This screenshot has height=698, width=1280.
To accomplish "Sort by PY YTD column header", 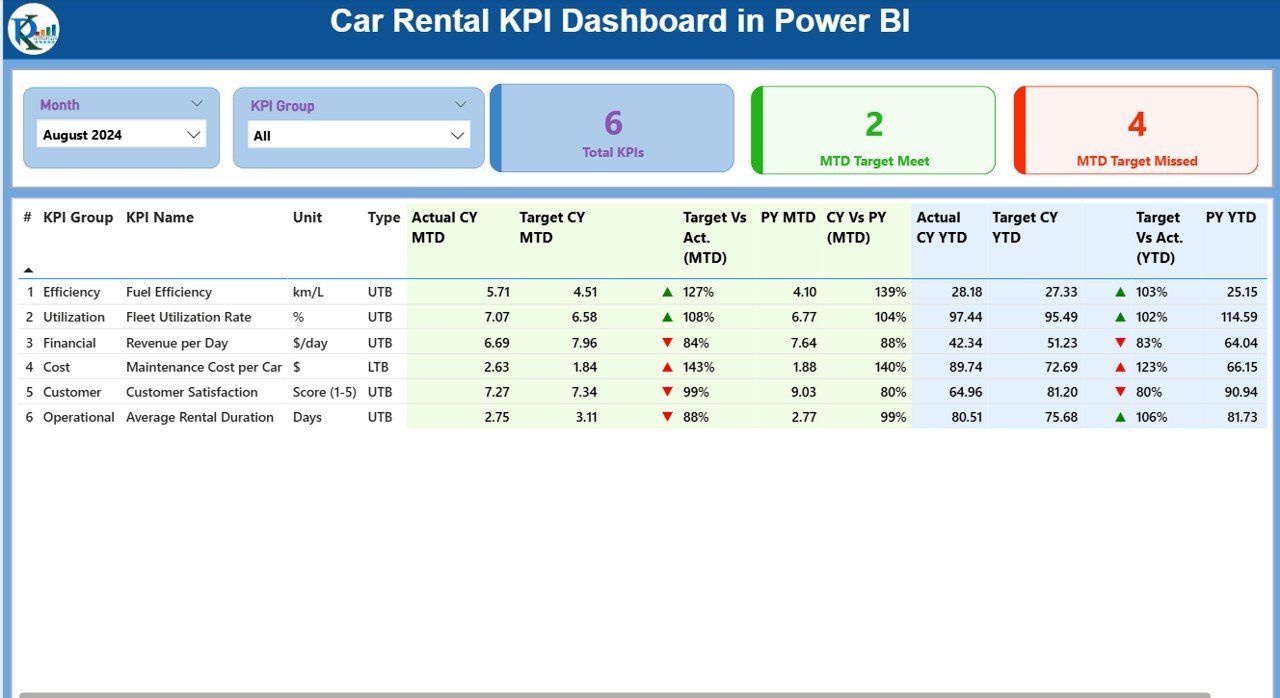I will click(x=1230, y=217).
